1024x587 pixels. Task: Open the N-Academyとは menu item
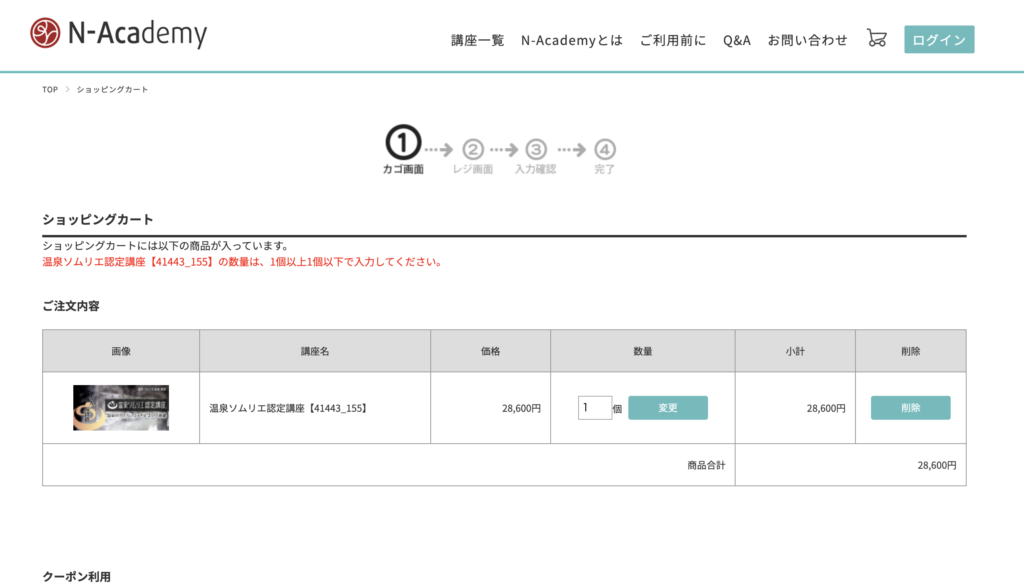(x=571, y=40)
